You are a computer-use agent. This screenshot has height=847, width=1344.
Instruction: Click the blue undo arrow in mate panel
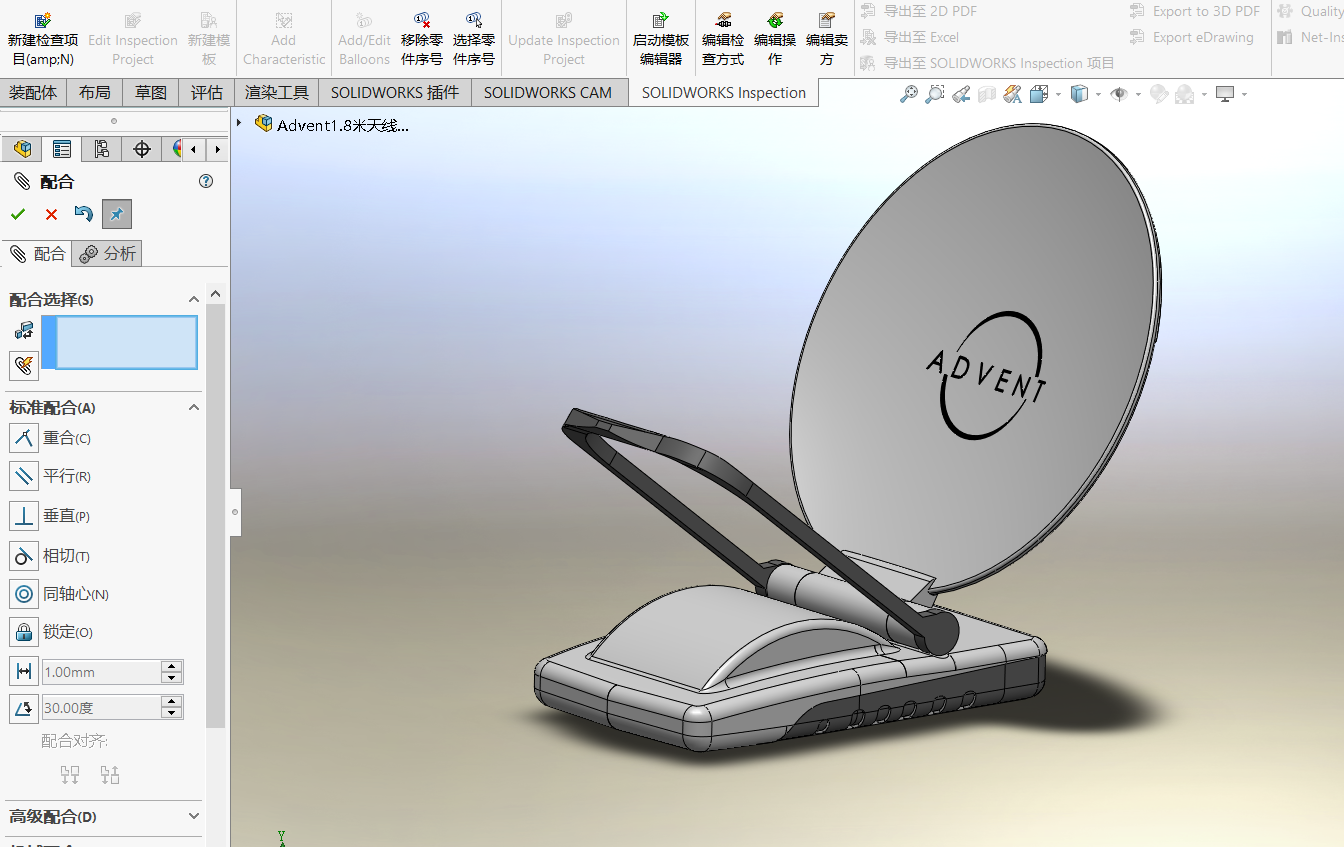(x=84, y=214)
